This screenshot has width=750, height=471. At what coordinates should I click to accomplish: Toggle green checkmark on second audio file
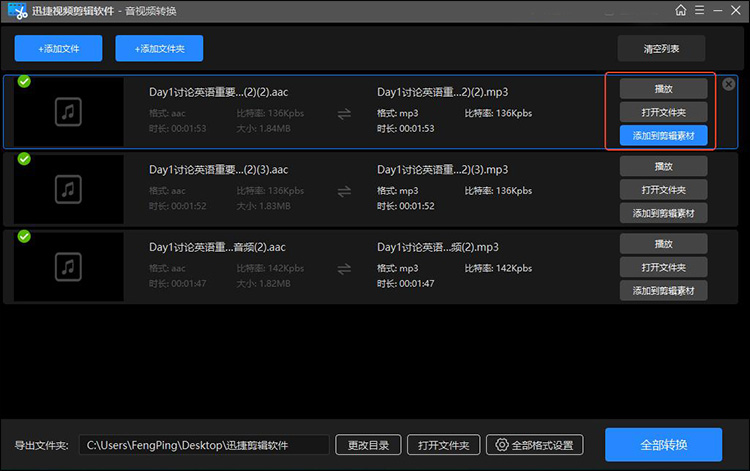tap(24, 158)
